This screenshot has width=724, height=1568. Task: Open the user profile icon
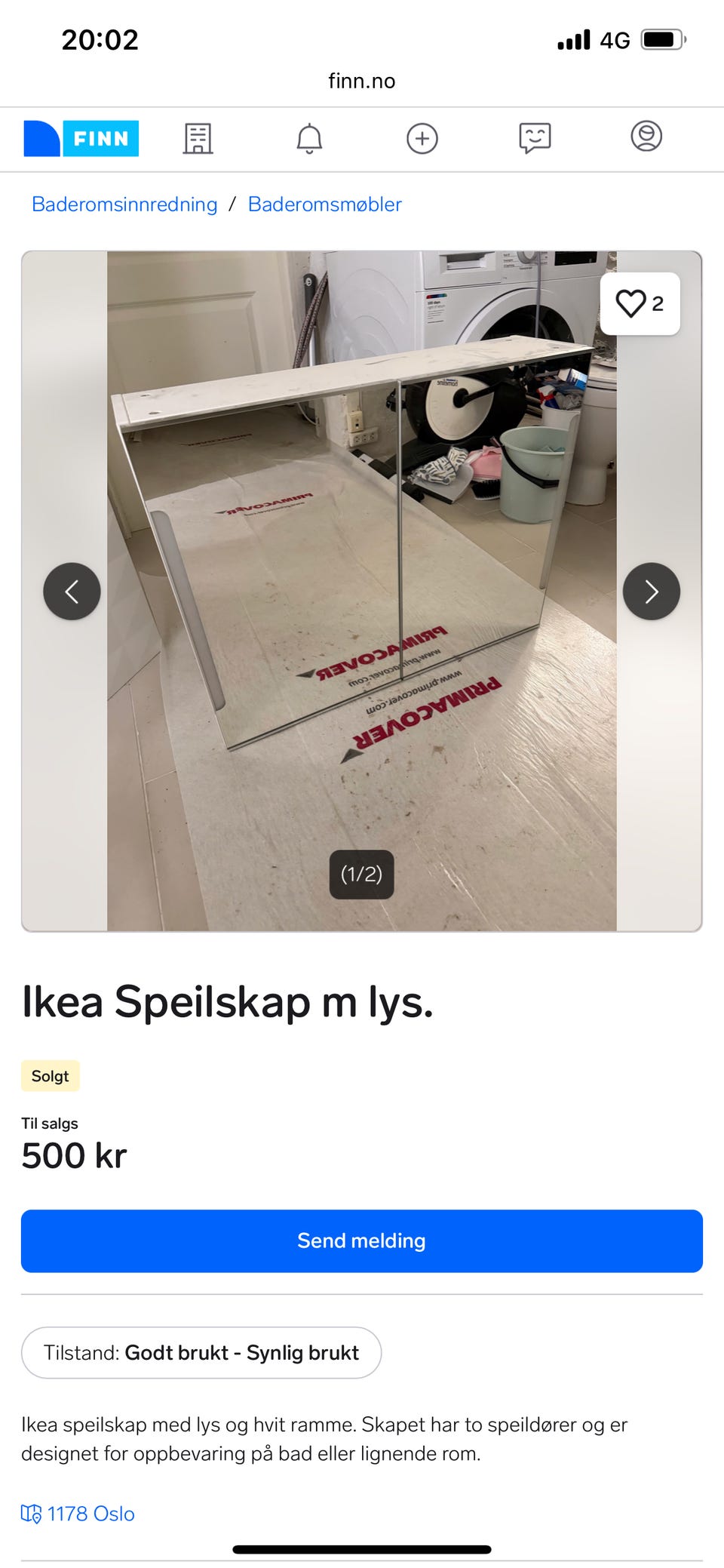646,137
